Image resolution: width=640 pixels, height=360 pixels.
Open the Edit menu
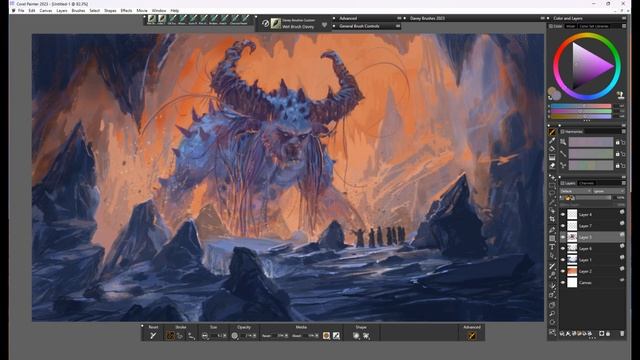click(32, 11)
